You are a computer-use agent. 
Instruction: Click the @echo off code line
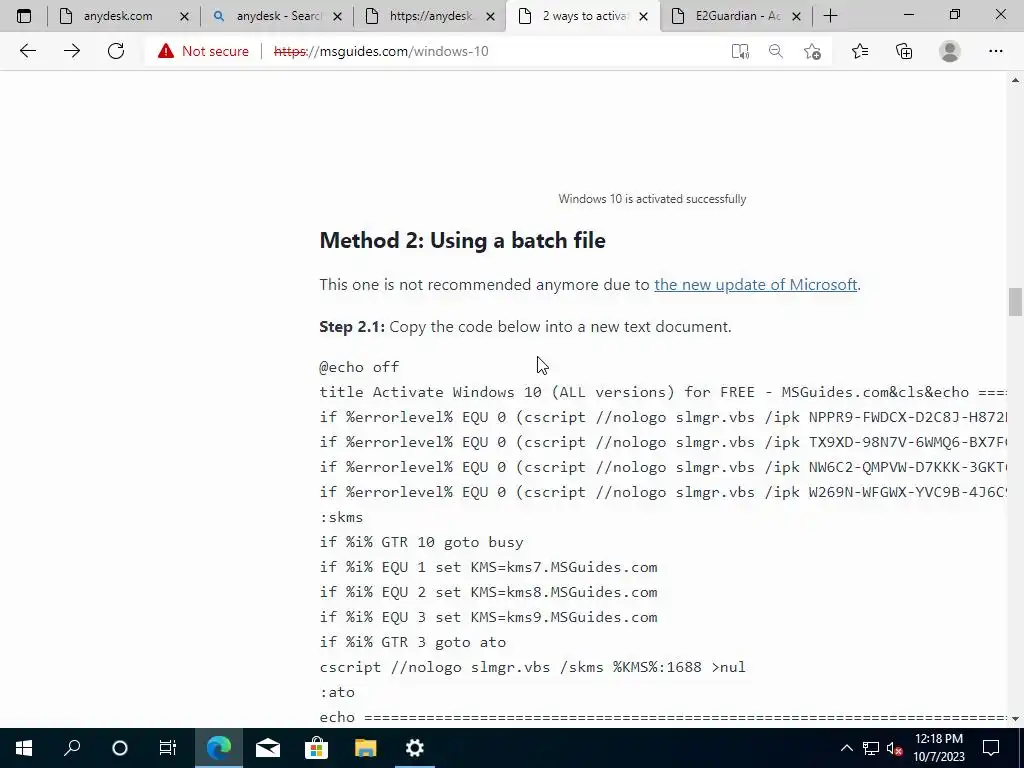359,367
